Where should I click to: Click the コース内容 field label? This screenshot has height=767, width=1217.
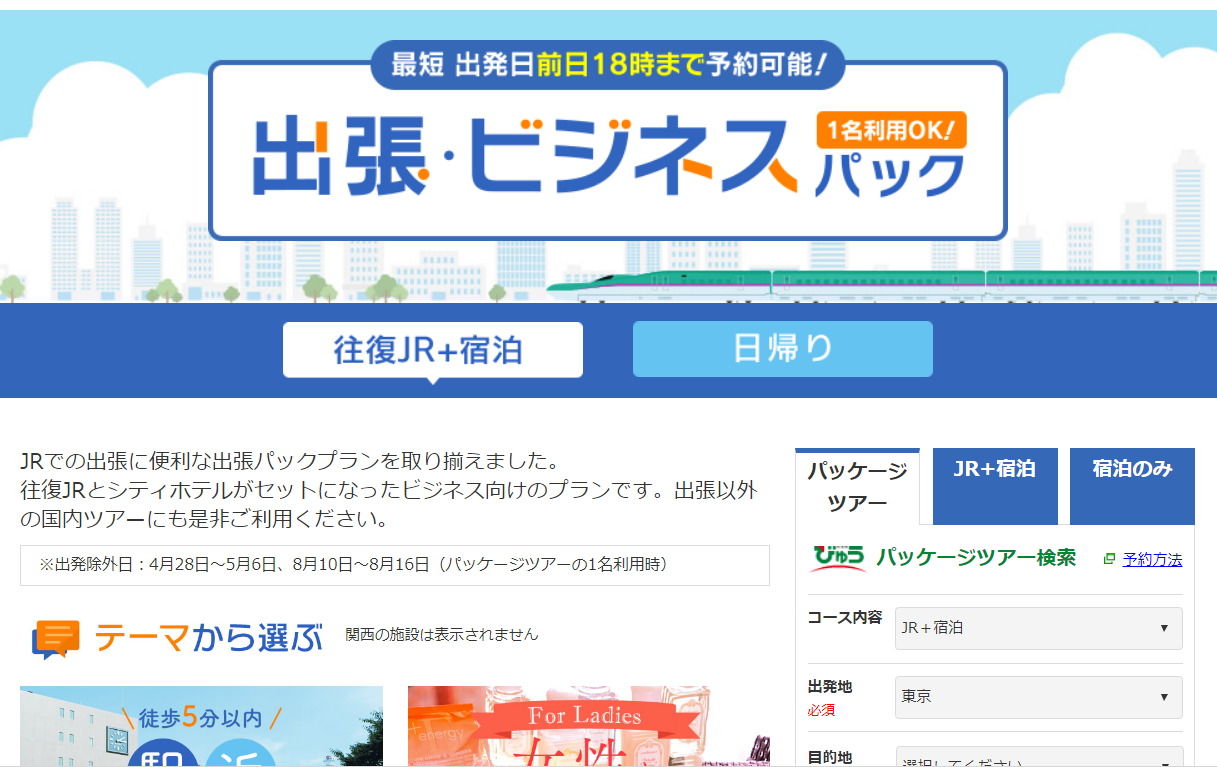coord(845,617)
